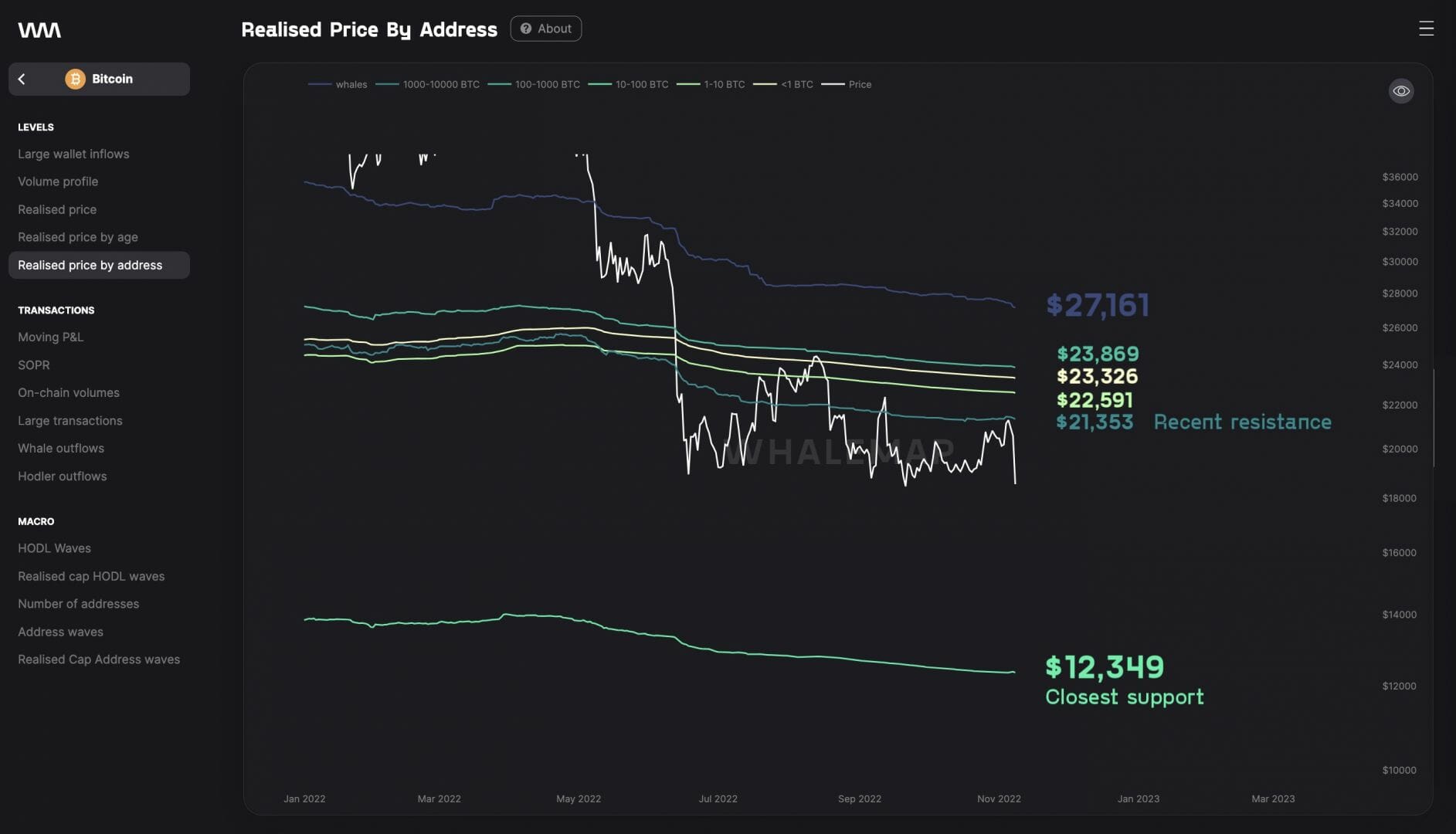
Task: Open Address waves
Action: click(x=60, y=632)
